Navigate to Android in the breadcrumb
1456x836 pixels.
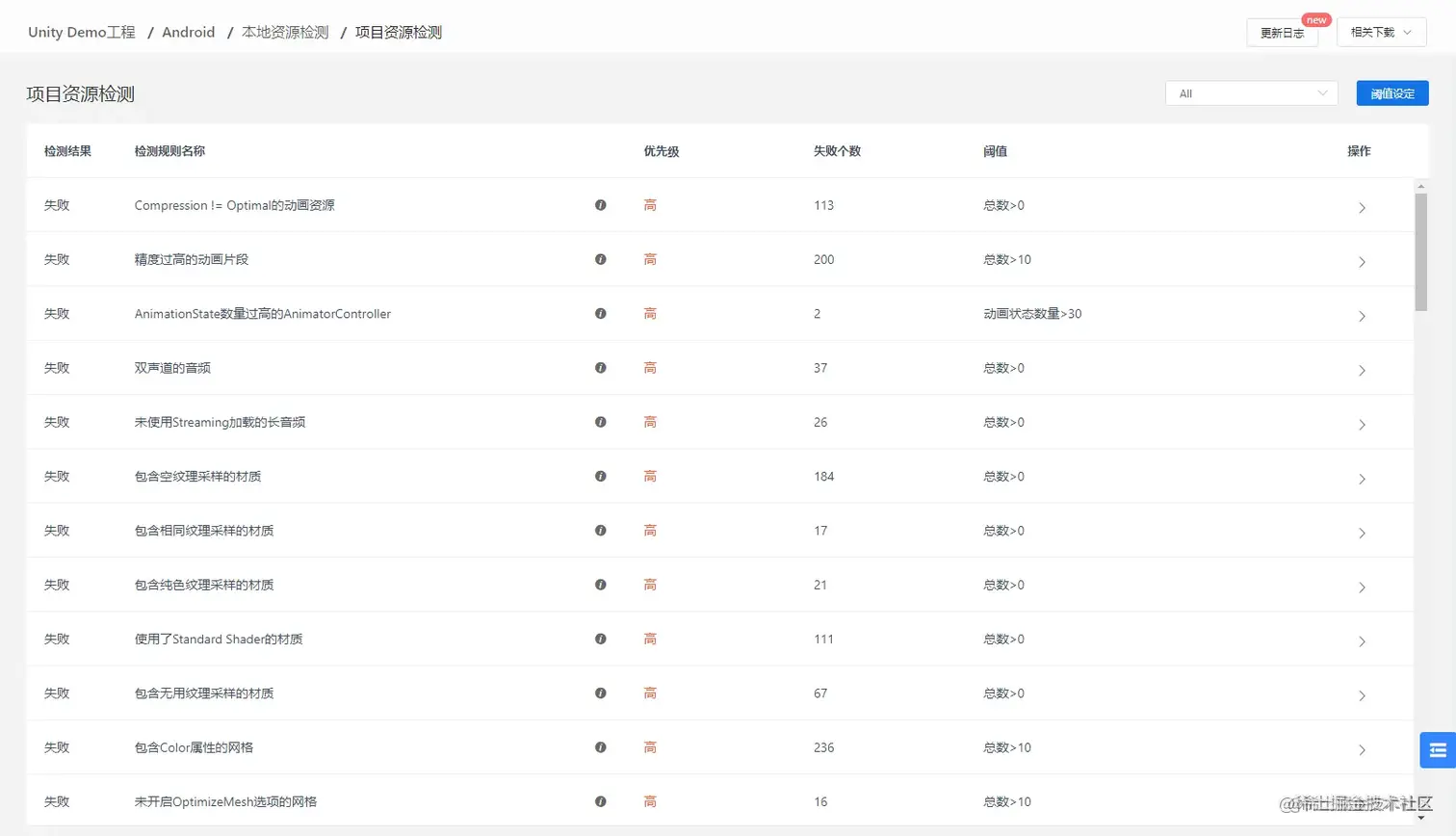click(x=188, y=31)
